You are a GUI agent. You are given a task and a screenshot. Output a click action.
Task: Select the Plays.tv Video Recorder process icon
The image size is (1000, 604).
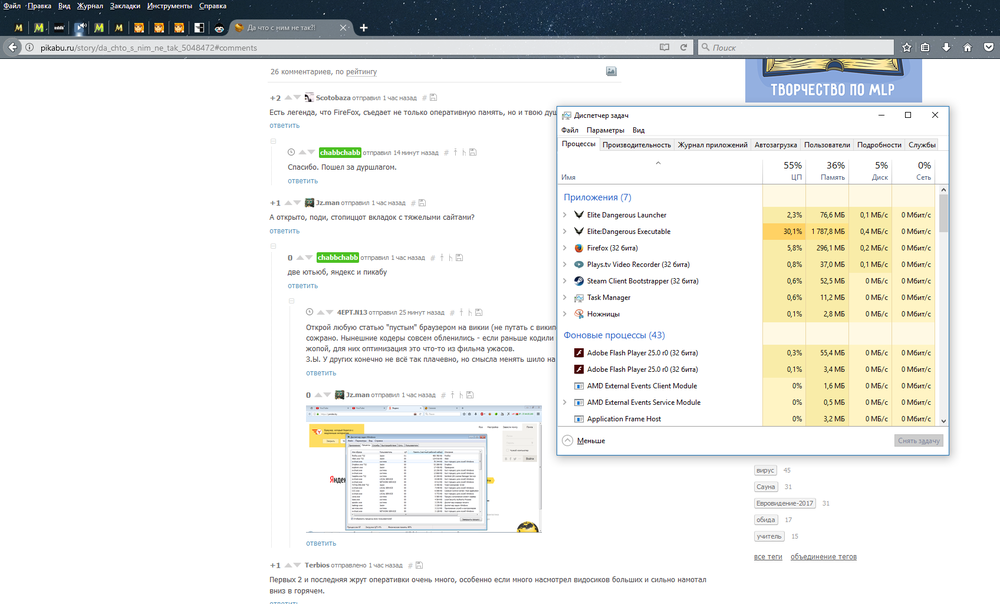point(579,265)
